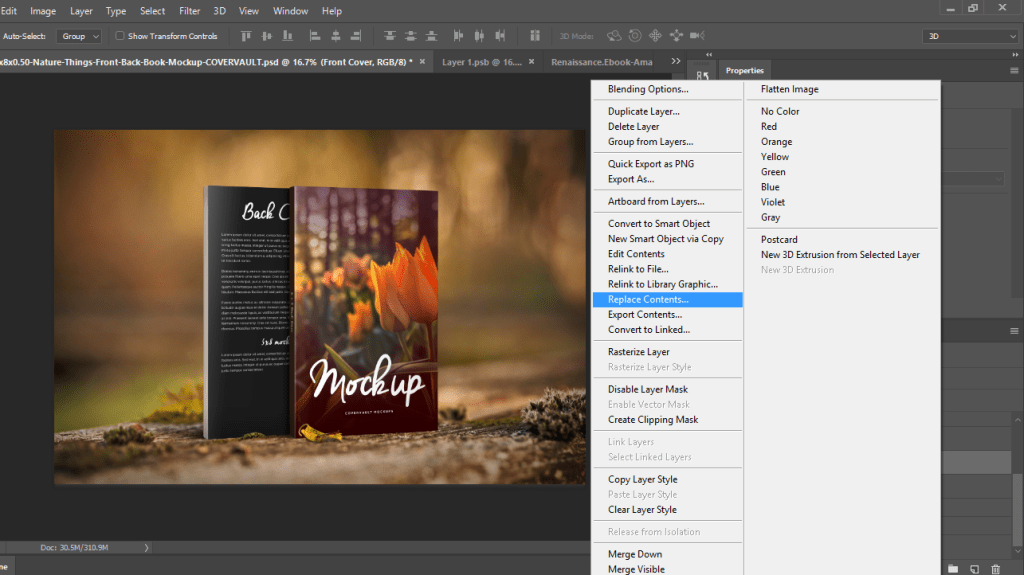Click the create new layer icon
The image size is (1024, 575).
[974, 568]
